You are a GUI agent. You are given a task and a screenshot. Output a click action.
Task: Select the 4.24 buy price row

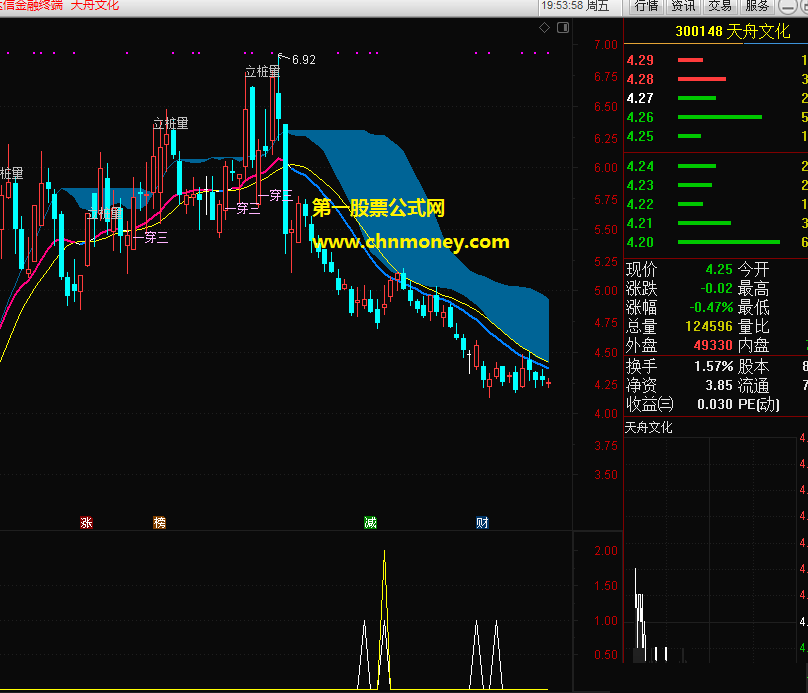(716, 166)
